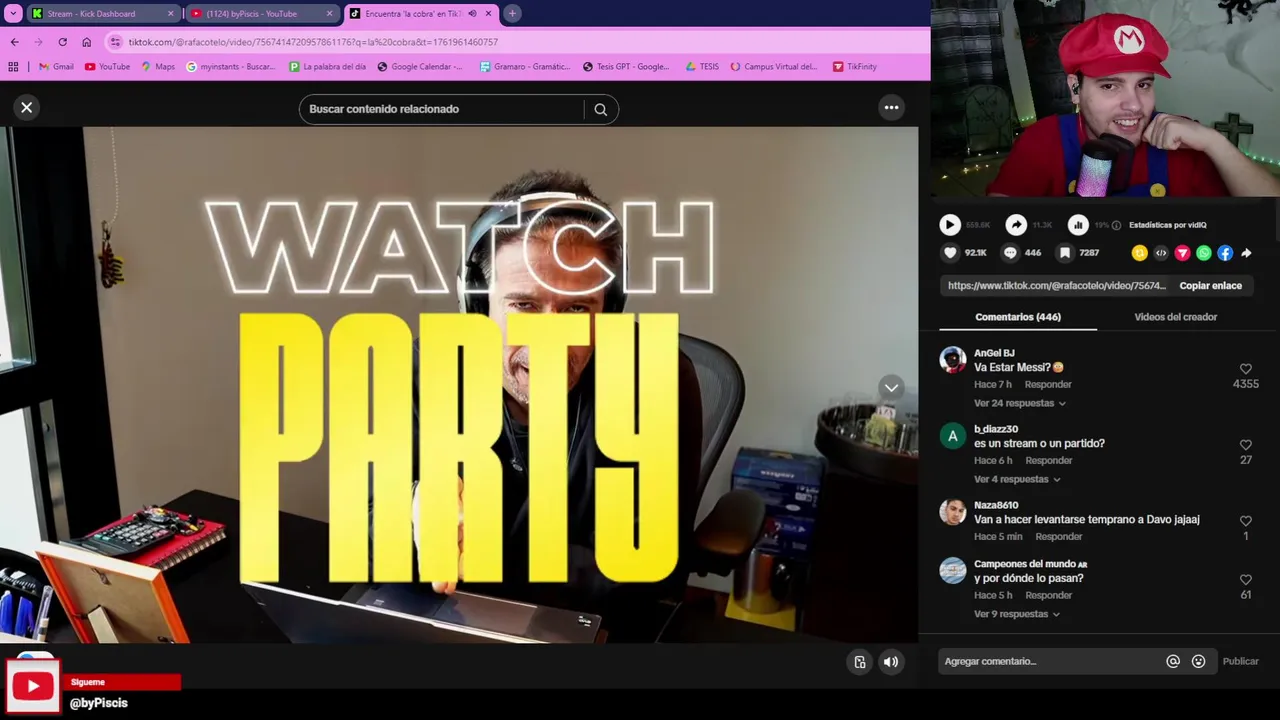This screenshot has width=1280, height=720.
Task: Open AnGel BJ's profile avatar
Action: tap(953, 360)
